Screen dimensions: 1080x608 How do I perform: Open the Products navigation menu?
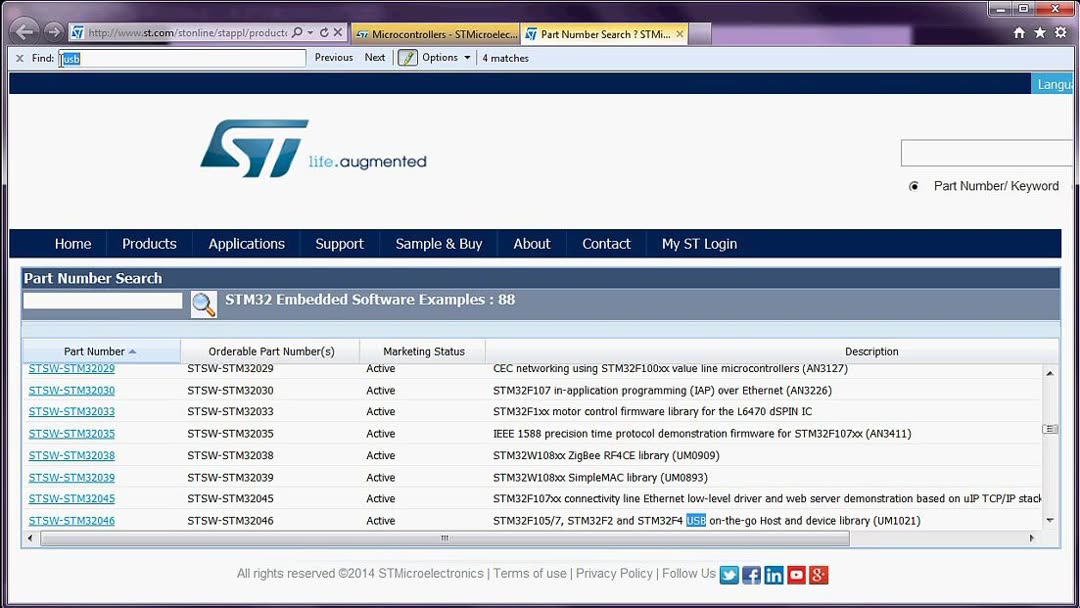[148, 243]
